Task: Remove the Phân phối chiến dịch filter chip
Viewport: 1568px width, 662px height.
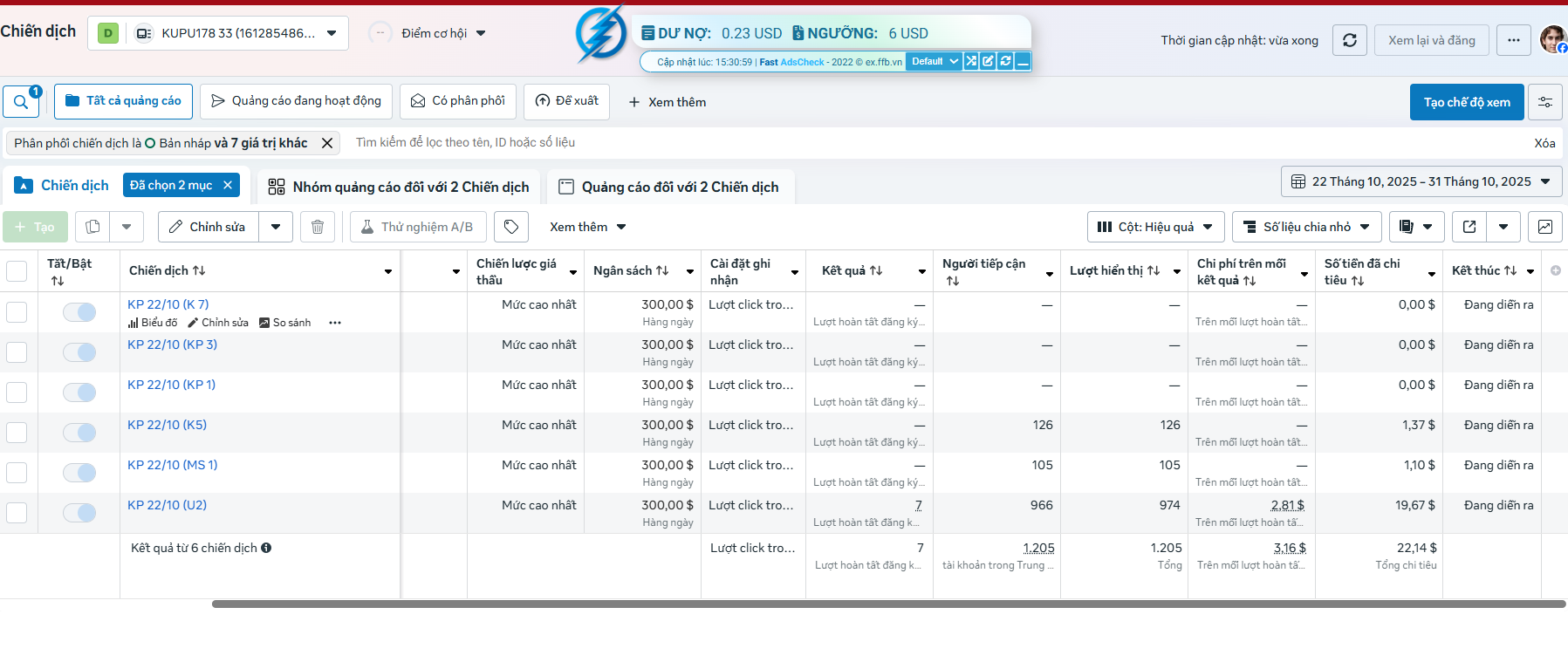Action: [x=327, y=143]
